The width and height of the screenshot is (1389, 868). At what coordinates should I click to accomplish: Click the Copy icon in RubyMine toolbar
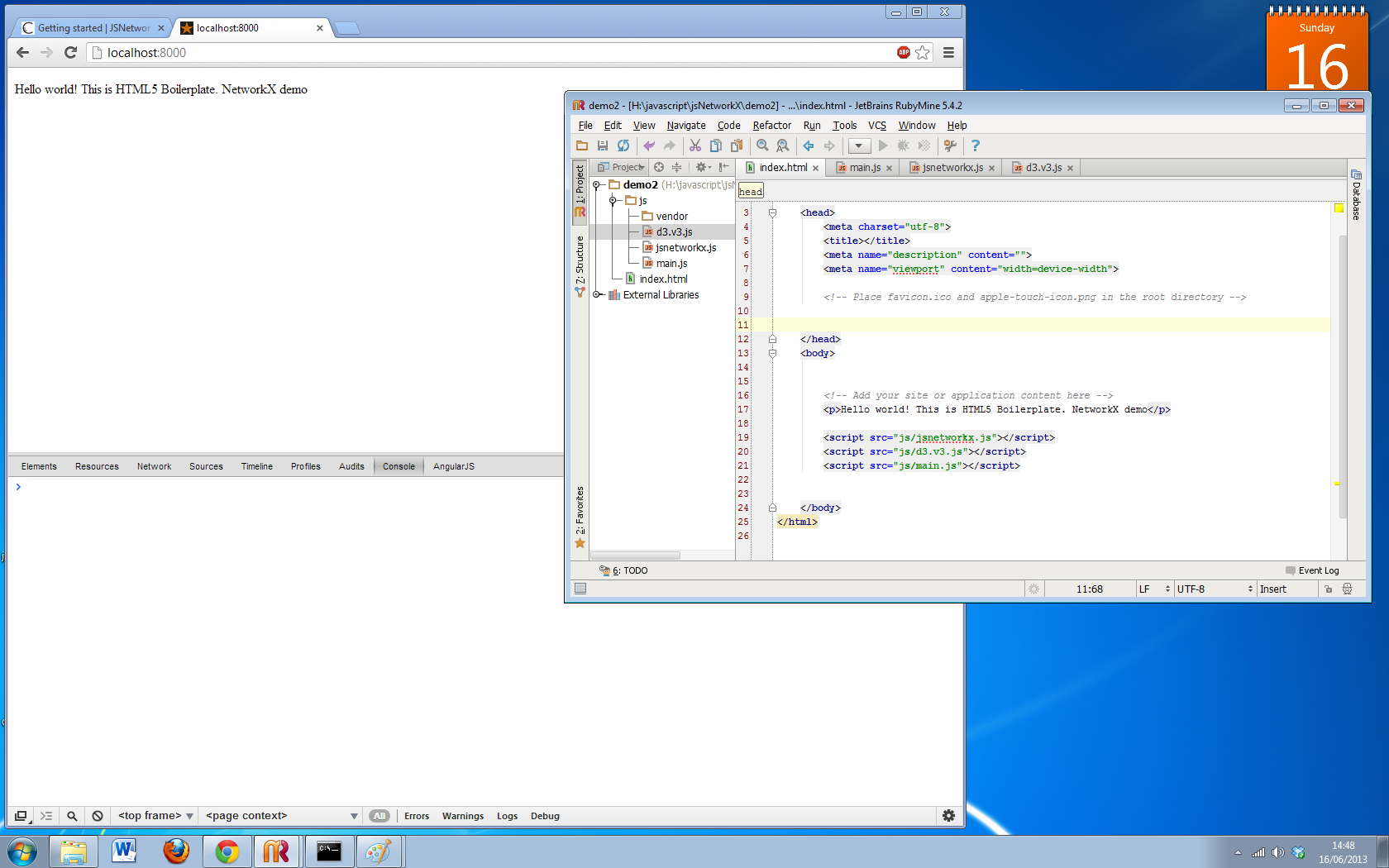716,145
